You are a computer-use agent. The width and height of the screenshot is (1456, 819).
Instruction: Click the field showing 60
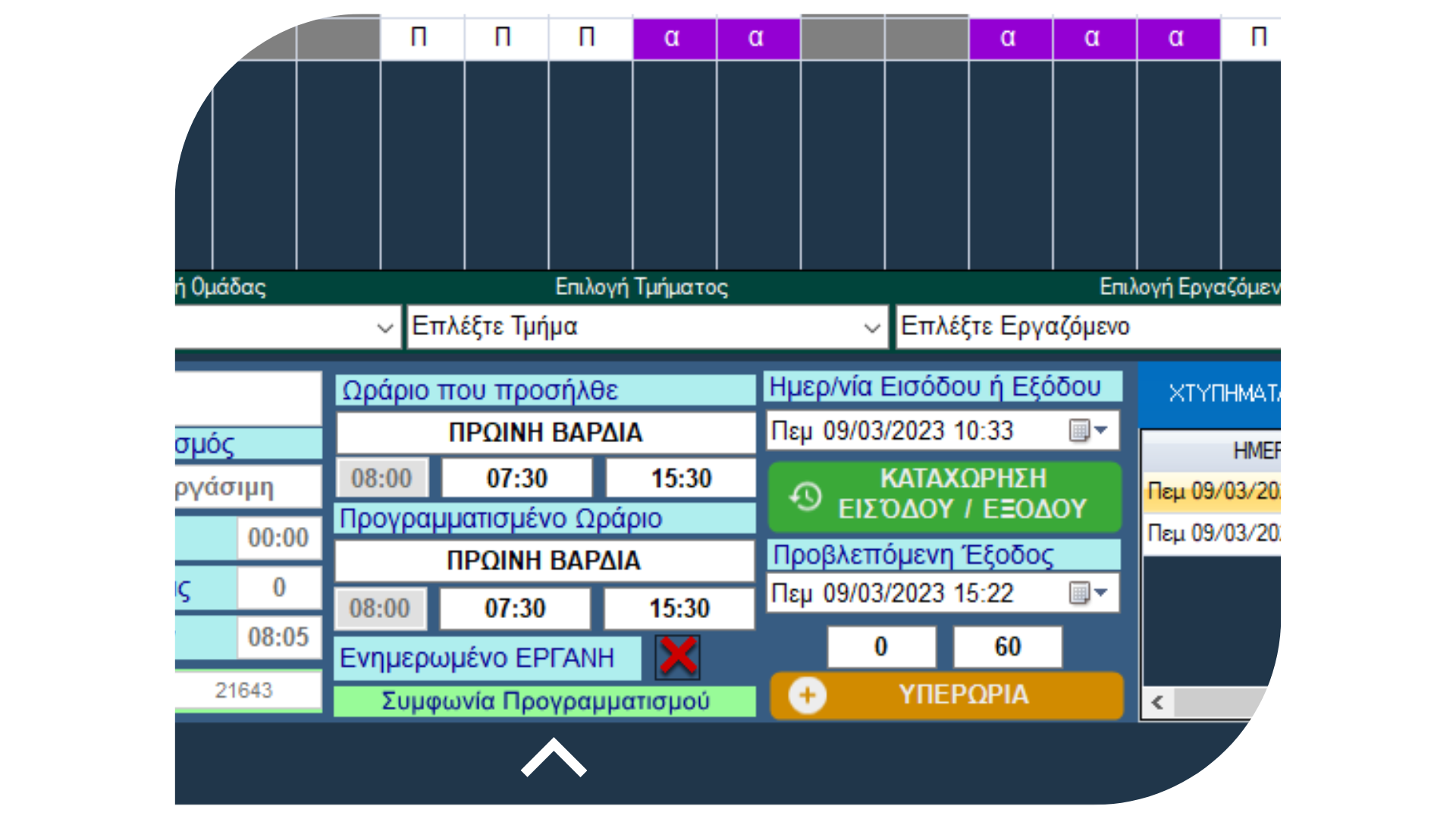tap(1007, 647)
